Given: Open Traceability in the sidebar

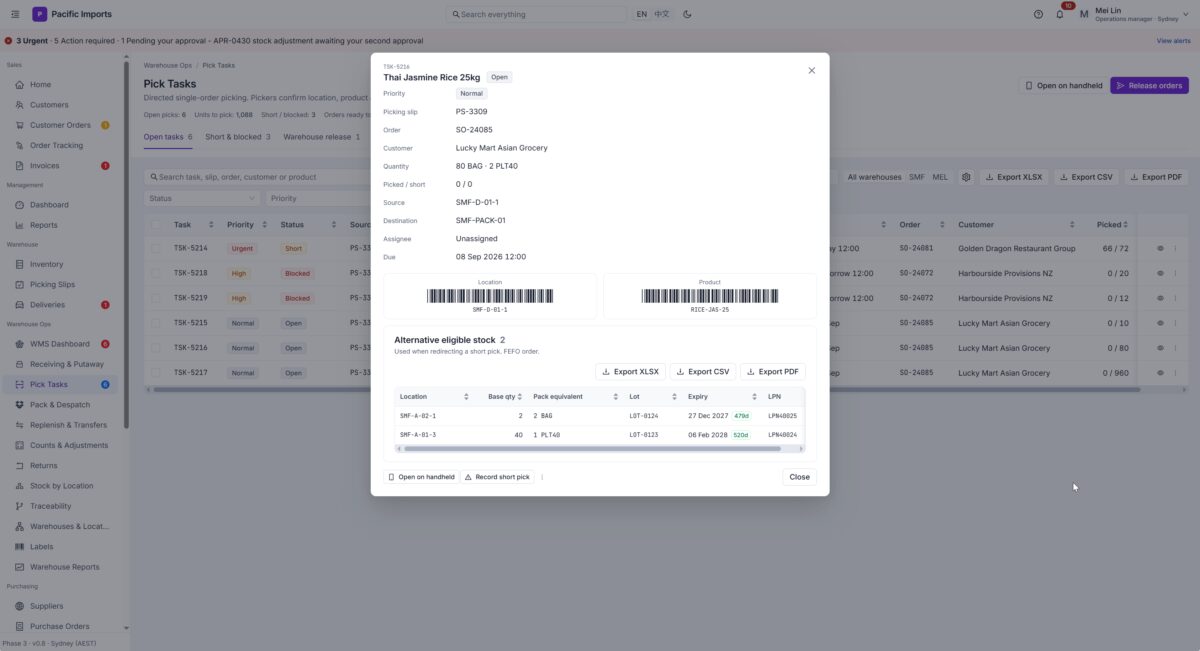Looking at the screenshot, I should pyautogui.click(x=59, y=506).
